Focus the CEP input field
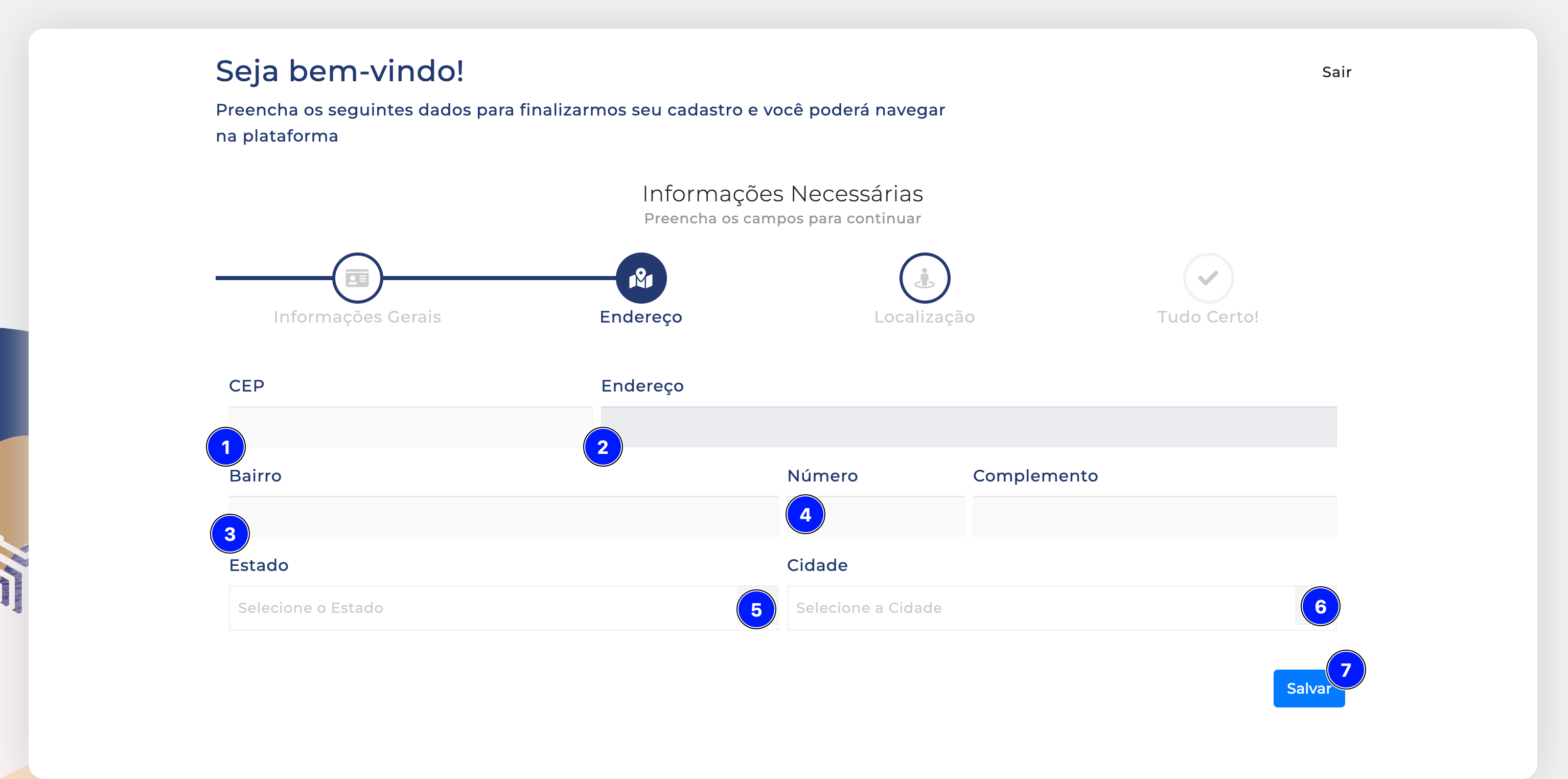Image resolution: width=1568 pixels, height=779 pixels. [411, 427]
